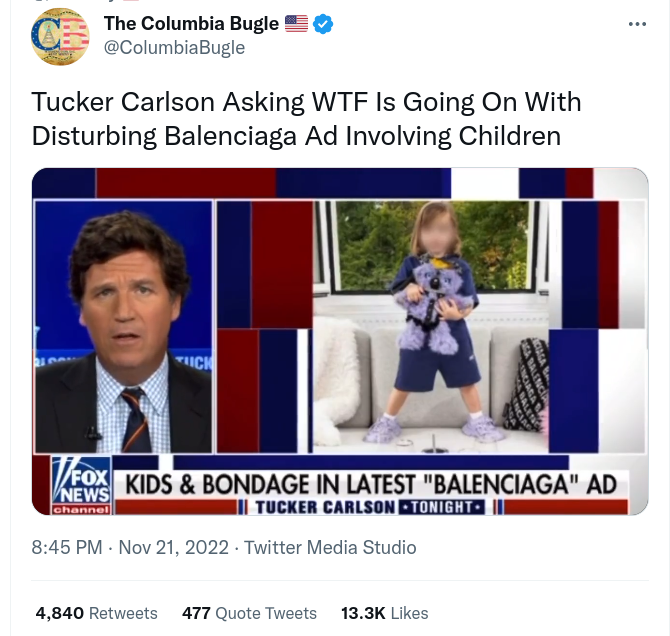Click the "KIDS & BONDAGE" headline banner

pyautogui.click(x=371, y=483)
